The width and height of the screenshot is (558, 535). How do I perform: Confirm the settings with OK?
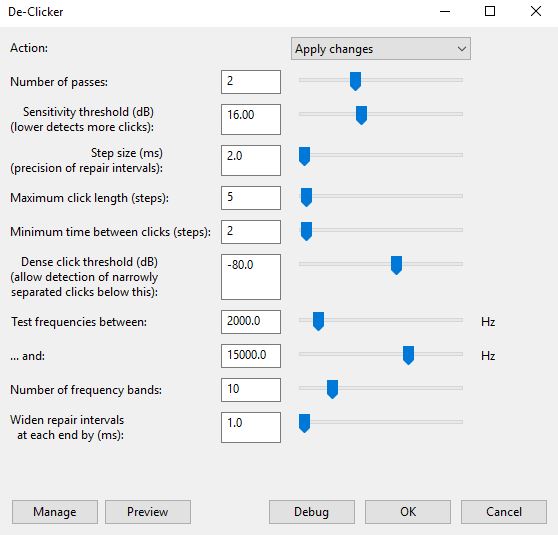pyautogui.click(x=408, y=512)
